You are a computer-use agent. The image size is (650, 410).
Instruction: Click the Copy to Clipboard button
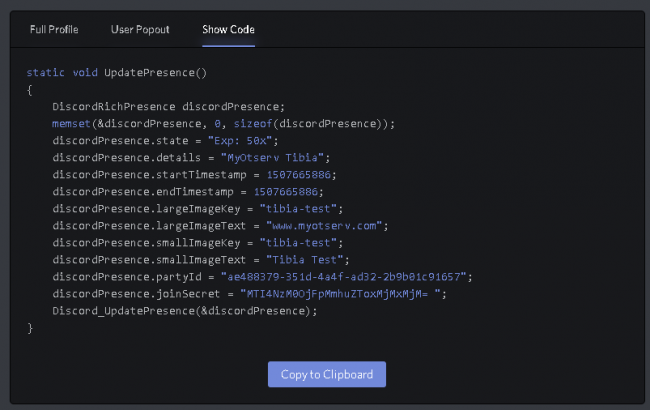pos(327,374)
